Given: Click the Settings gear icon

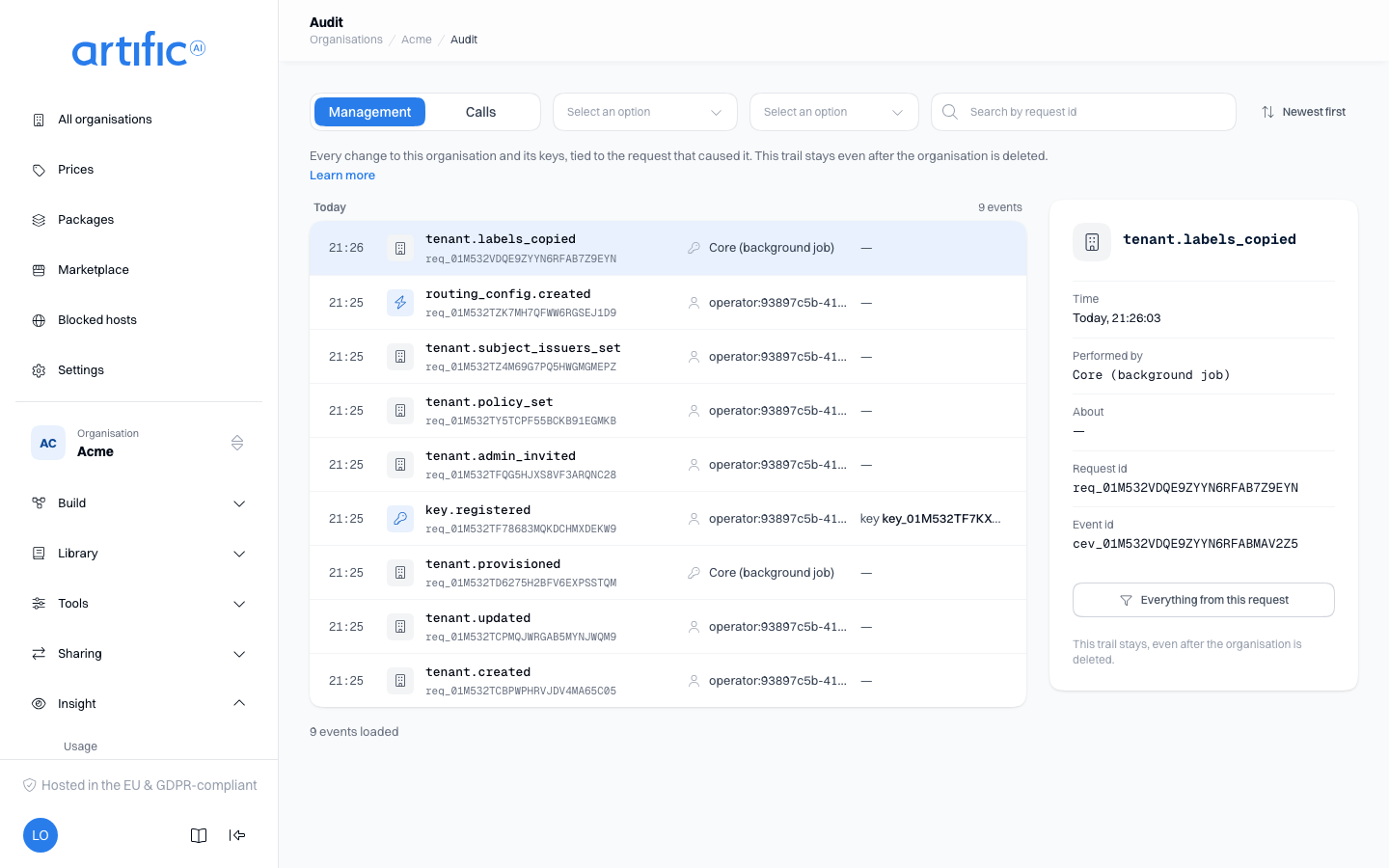Looking at the screenshot, I should pyautogui.click(x=39, y=370).
